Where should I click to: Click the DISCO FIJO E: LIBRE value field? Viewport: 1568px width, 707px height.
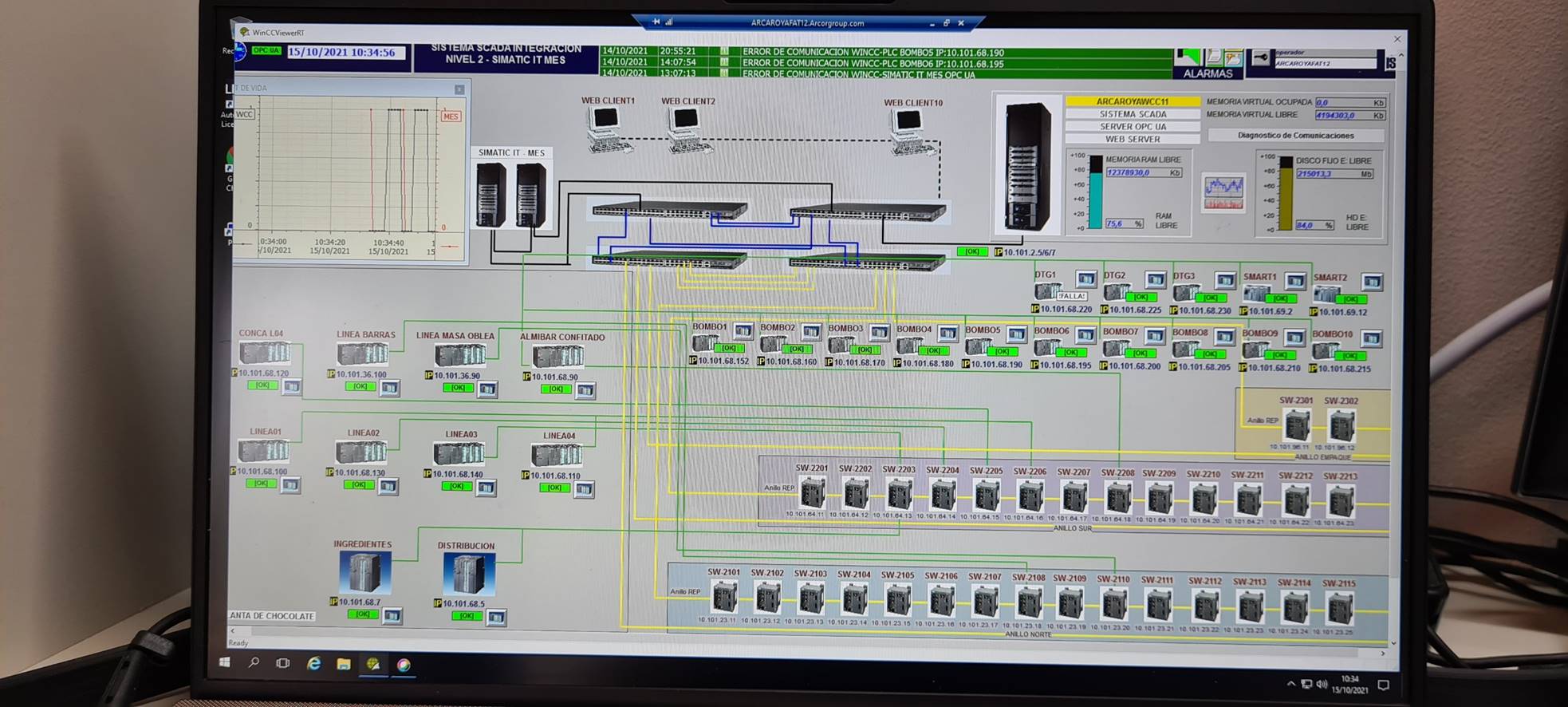tap(1334, 173)
